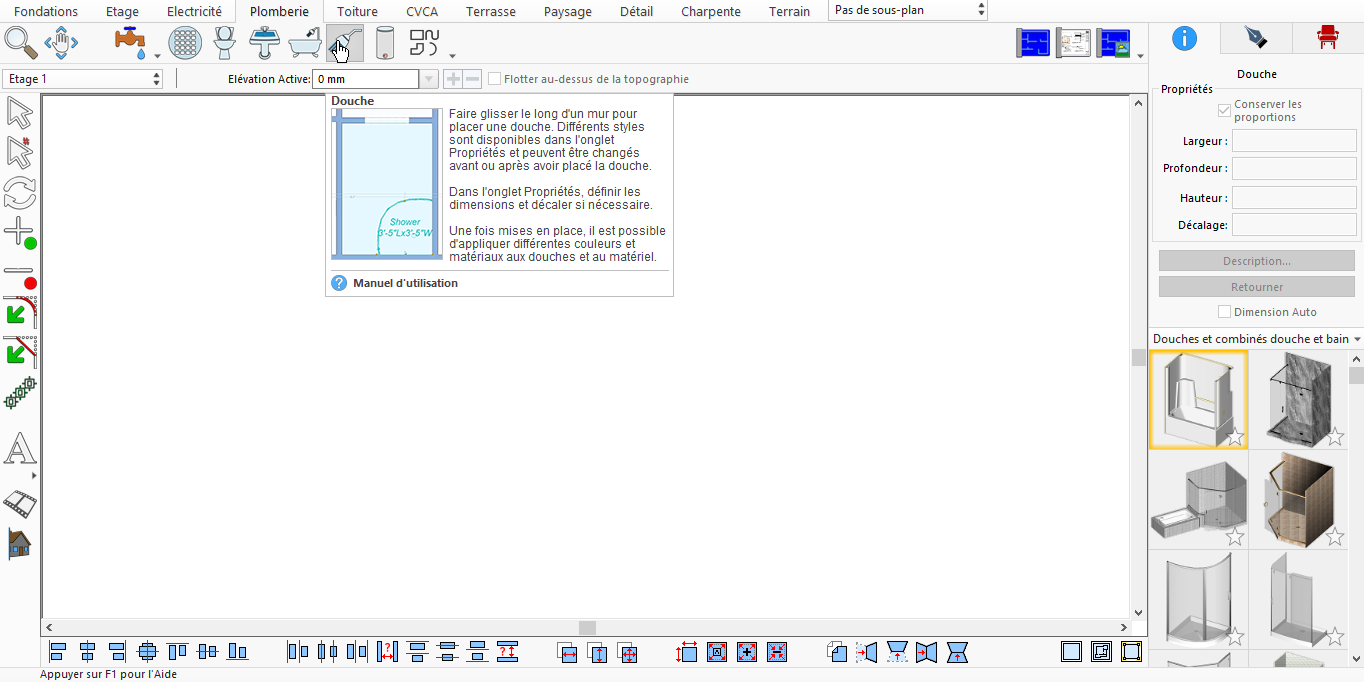This screenshot has height=682, width=1364.
Task: Expand the Text tool flyout arrow
Action: 35,476
